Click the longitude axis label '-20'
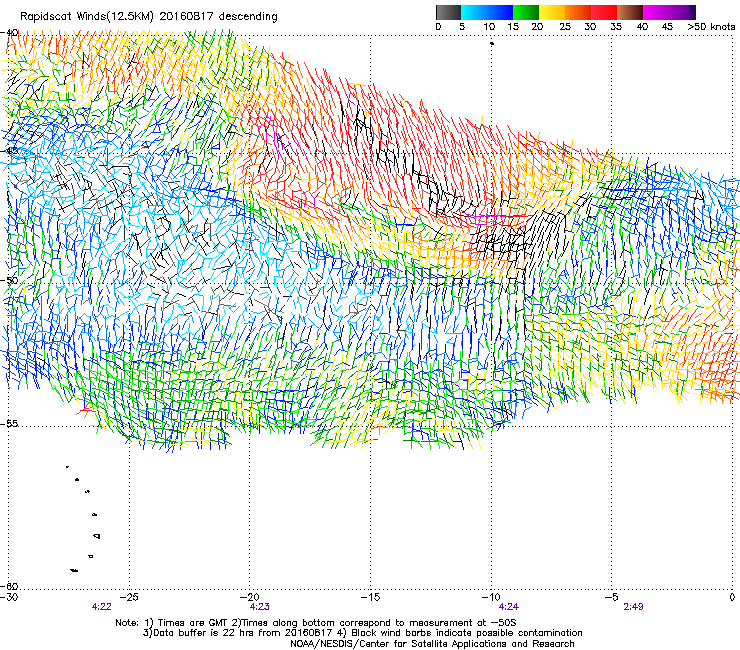 [250, 597]
